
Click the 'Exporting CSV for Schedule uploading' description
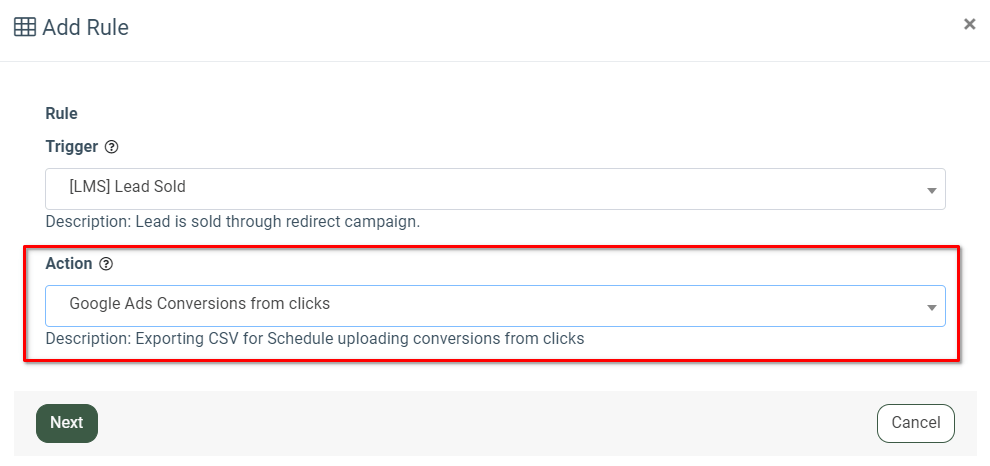pos(315,339)
